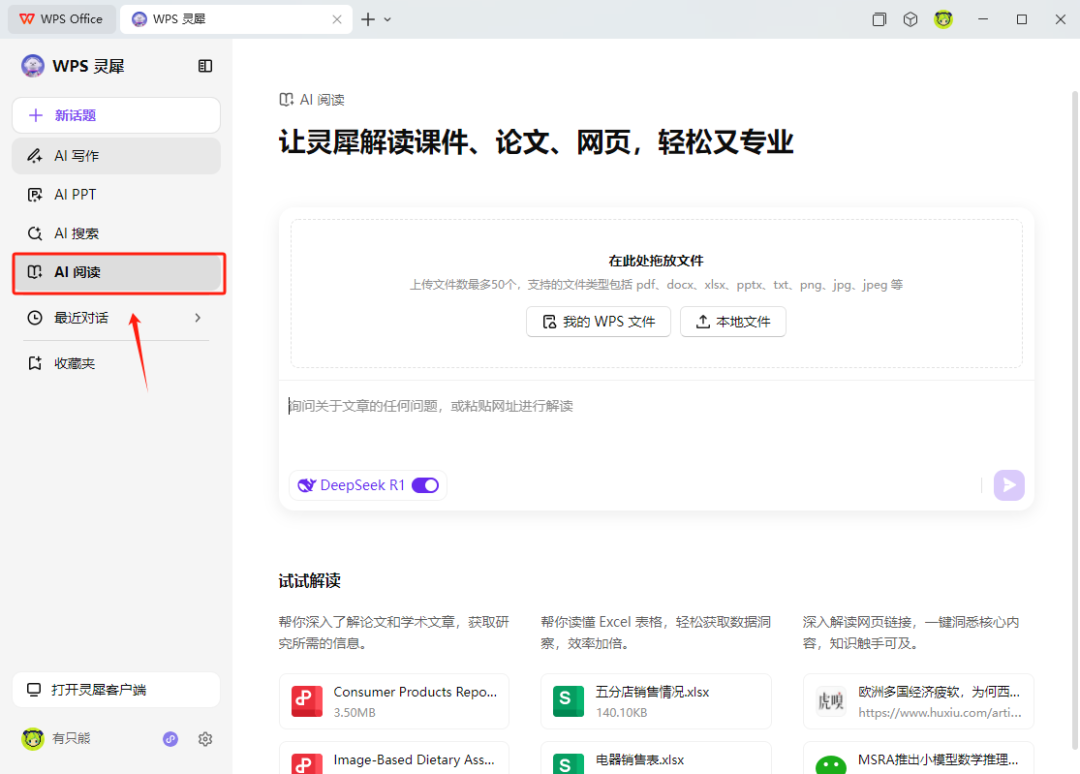
Task: Open 电器销售表.xlsx sample file
Action: point(656,758)
